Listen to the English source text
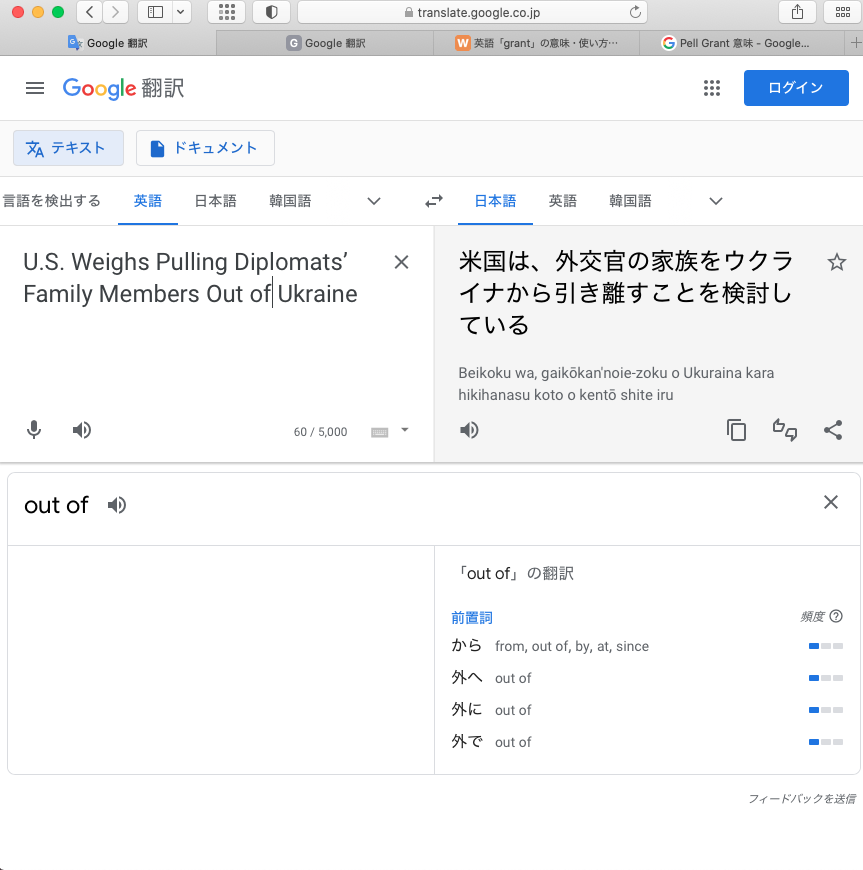Viewport: 863px width, 870px height. tap(82, 430)
